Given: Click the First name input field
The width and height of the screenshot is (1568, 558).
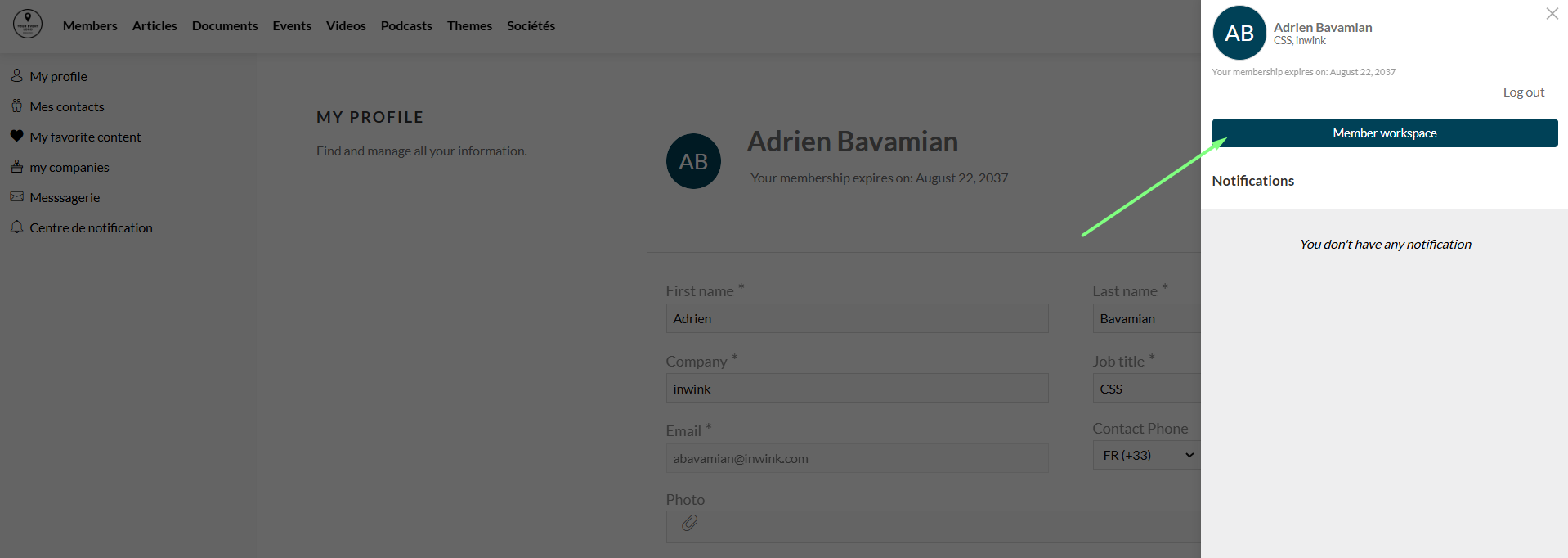Looking at the screenshot, I should coord(857,318).
